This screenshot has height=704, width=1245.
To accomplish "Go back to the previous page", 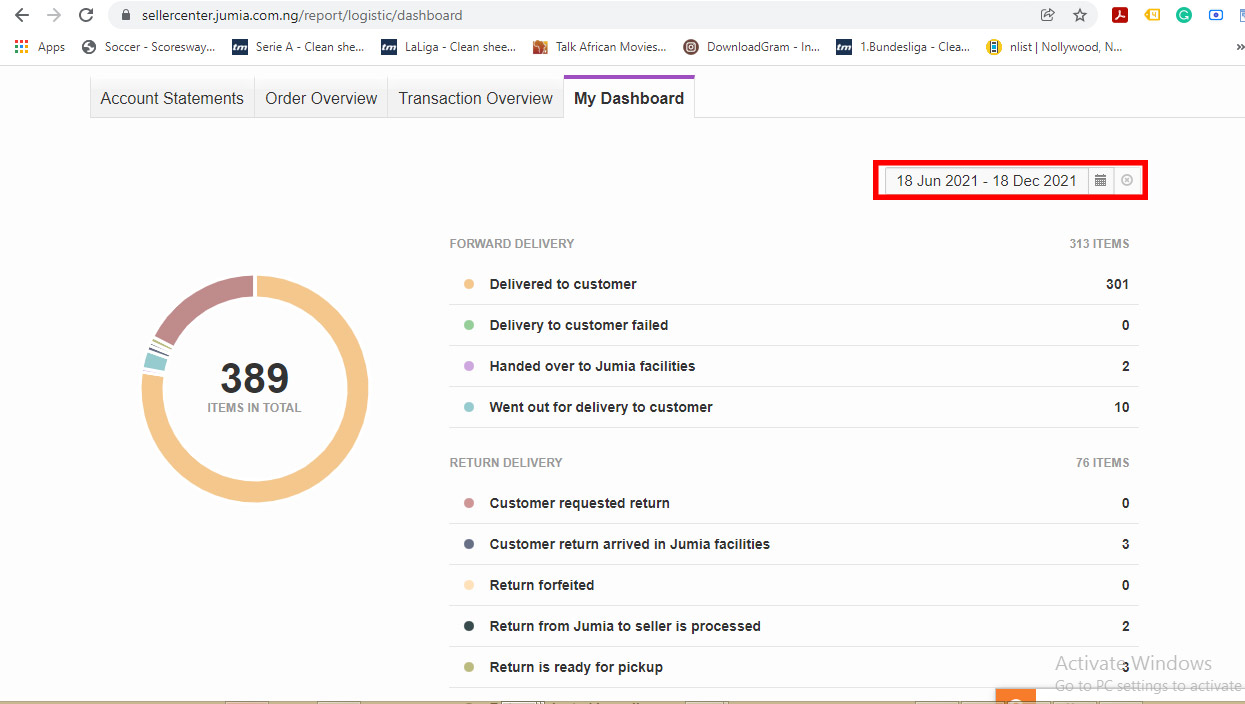I will coord(22,15).
